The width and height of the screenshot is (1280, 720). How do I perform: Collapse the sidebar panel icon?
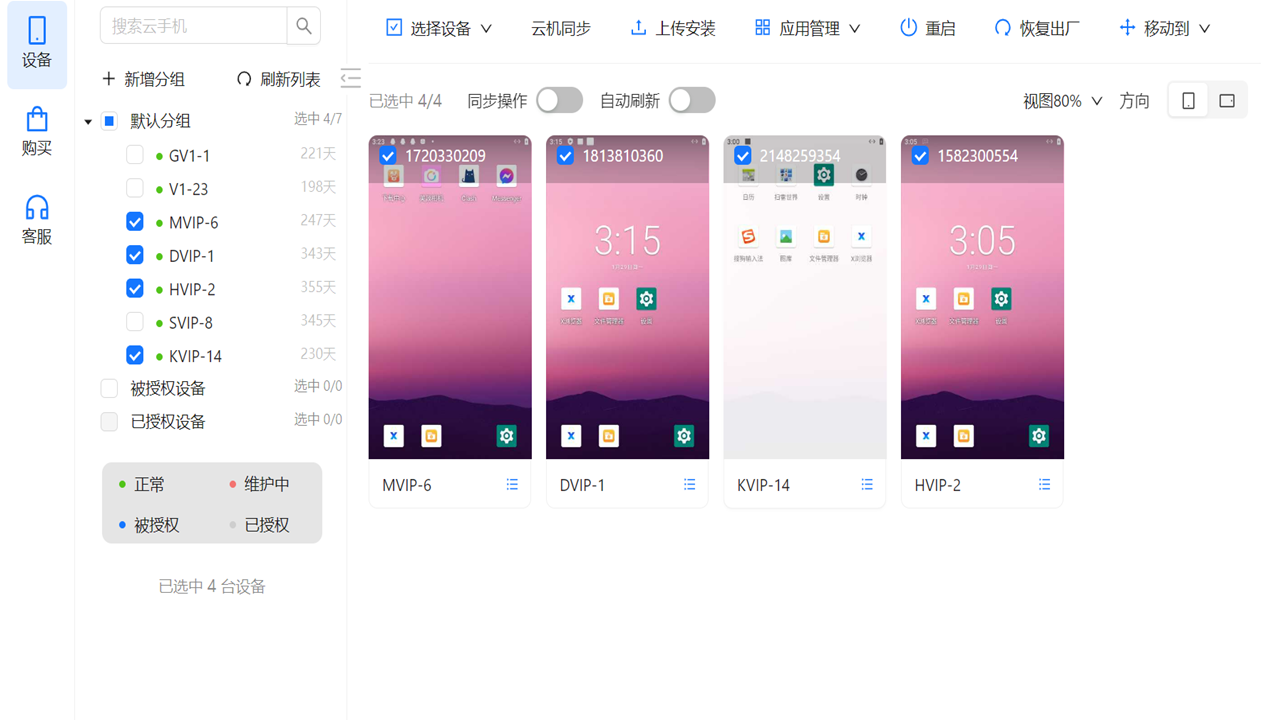click(350, 78)
